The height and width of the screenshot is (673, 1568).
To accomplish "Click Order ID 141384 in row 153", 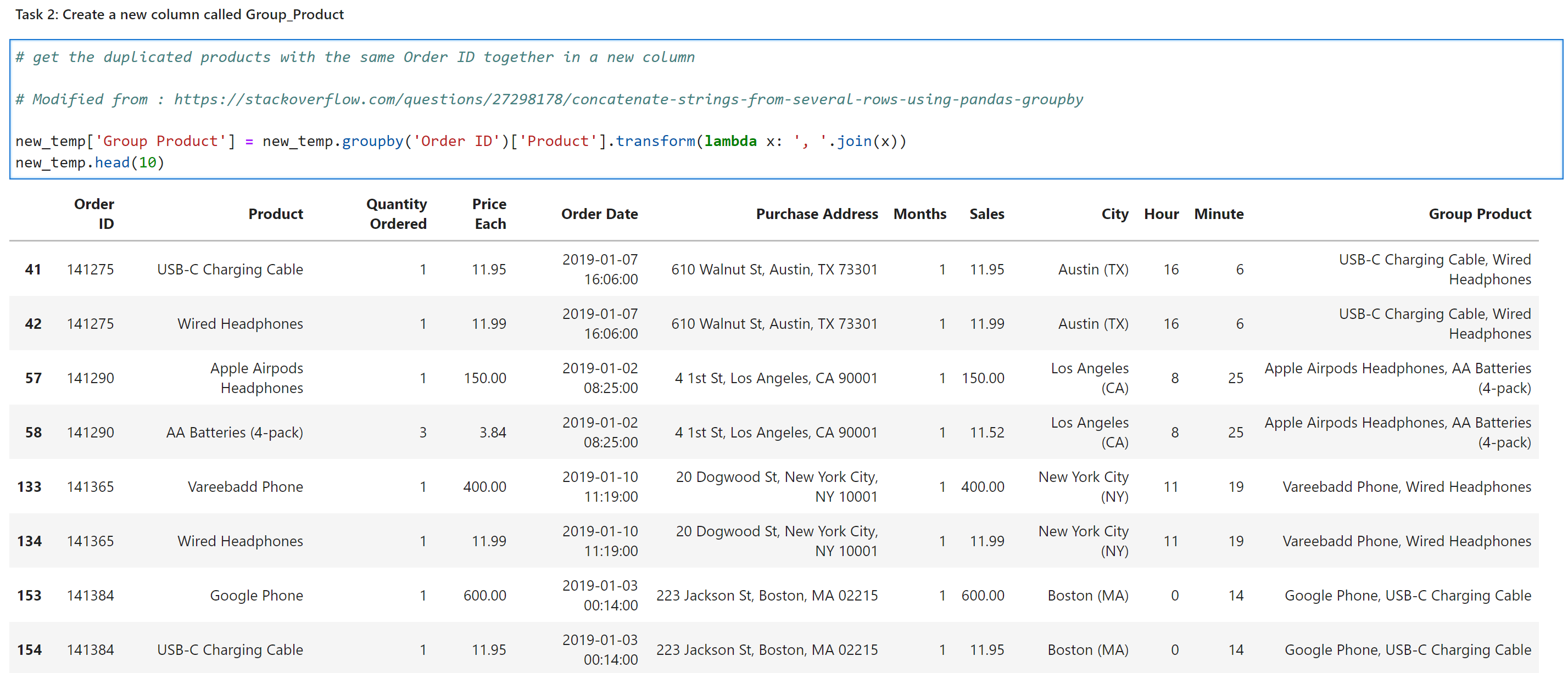I will (x=90, y=595).
